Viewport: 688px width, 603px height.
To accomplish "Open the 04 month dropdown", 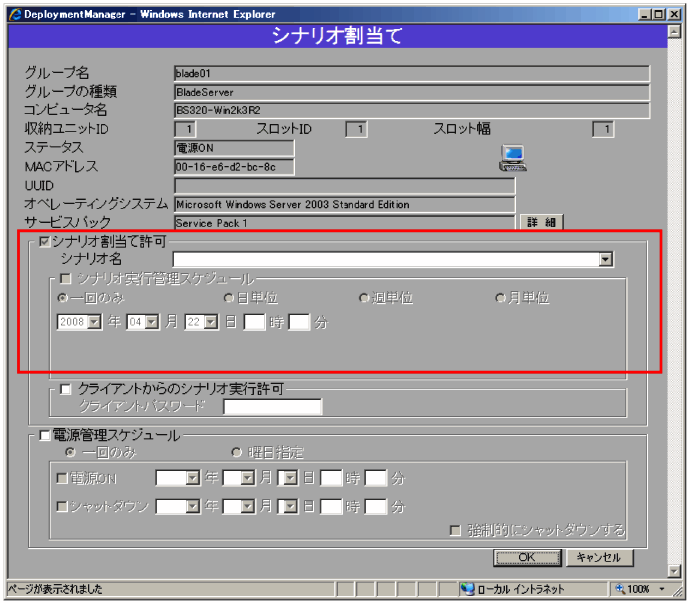I will pyautogui.click(x=152, y=322).
